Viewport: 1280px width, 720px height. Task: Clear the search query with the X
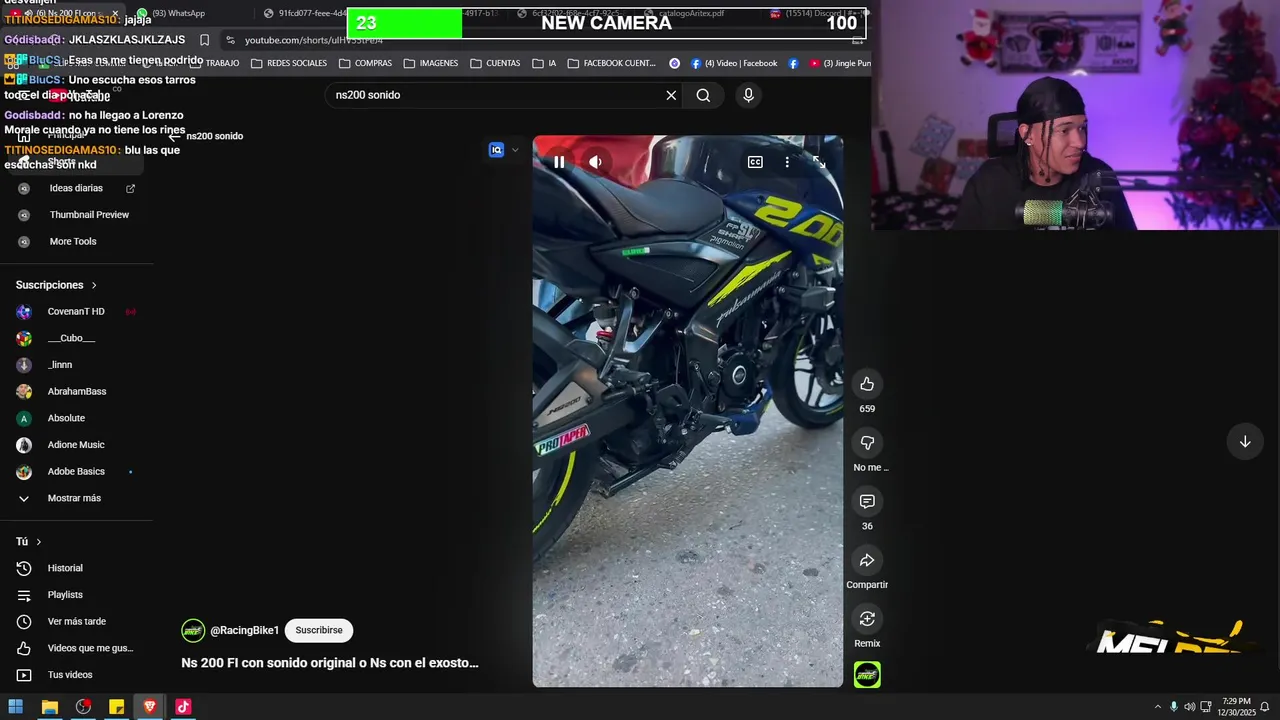point(671,95)
